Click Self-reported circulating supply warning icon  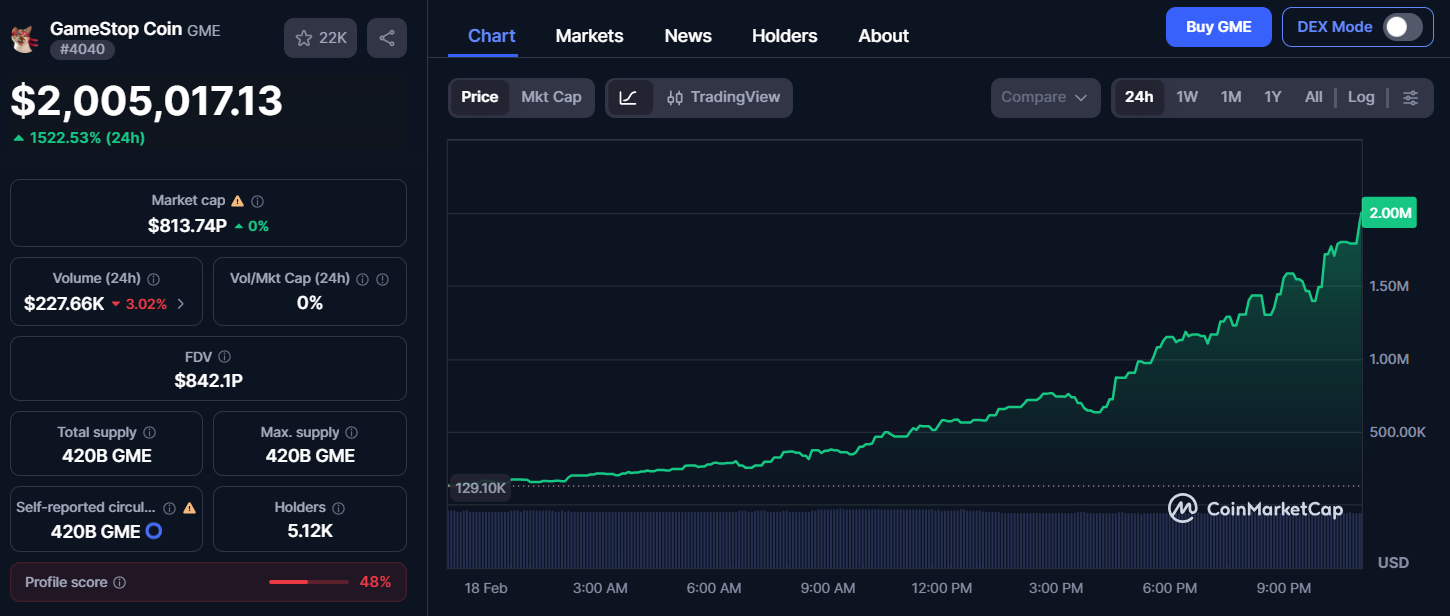pos(190,508)
